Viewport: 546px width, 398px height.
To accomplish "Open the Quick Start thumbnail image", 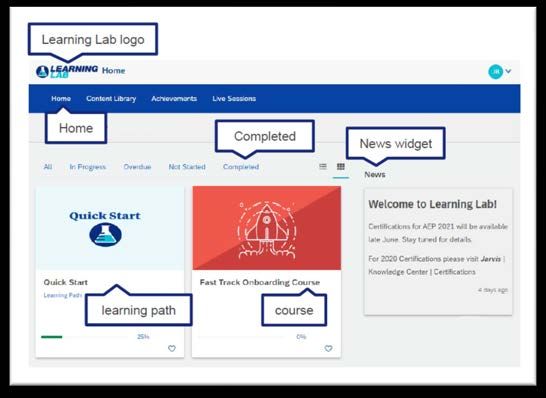I will 110,228.
